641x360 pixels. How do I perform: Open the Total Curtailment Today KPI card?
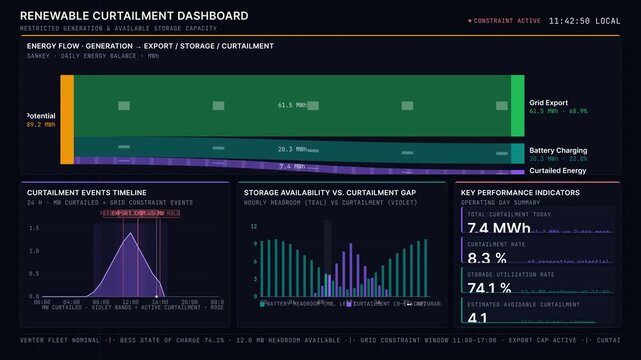pos(538,221)
